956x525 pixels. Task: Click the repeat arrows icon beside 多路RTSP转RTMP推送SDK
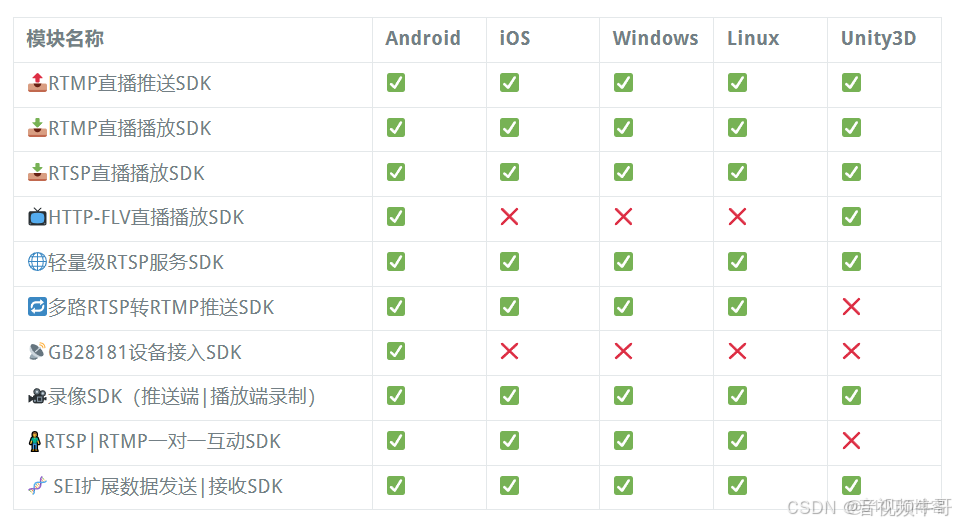[x=37, y=307]
